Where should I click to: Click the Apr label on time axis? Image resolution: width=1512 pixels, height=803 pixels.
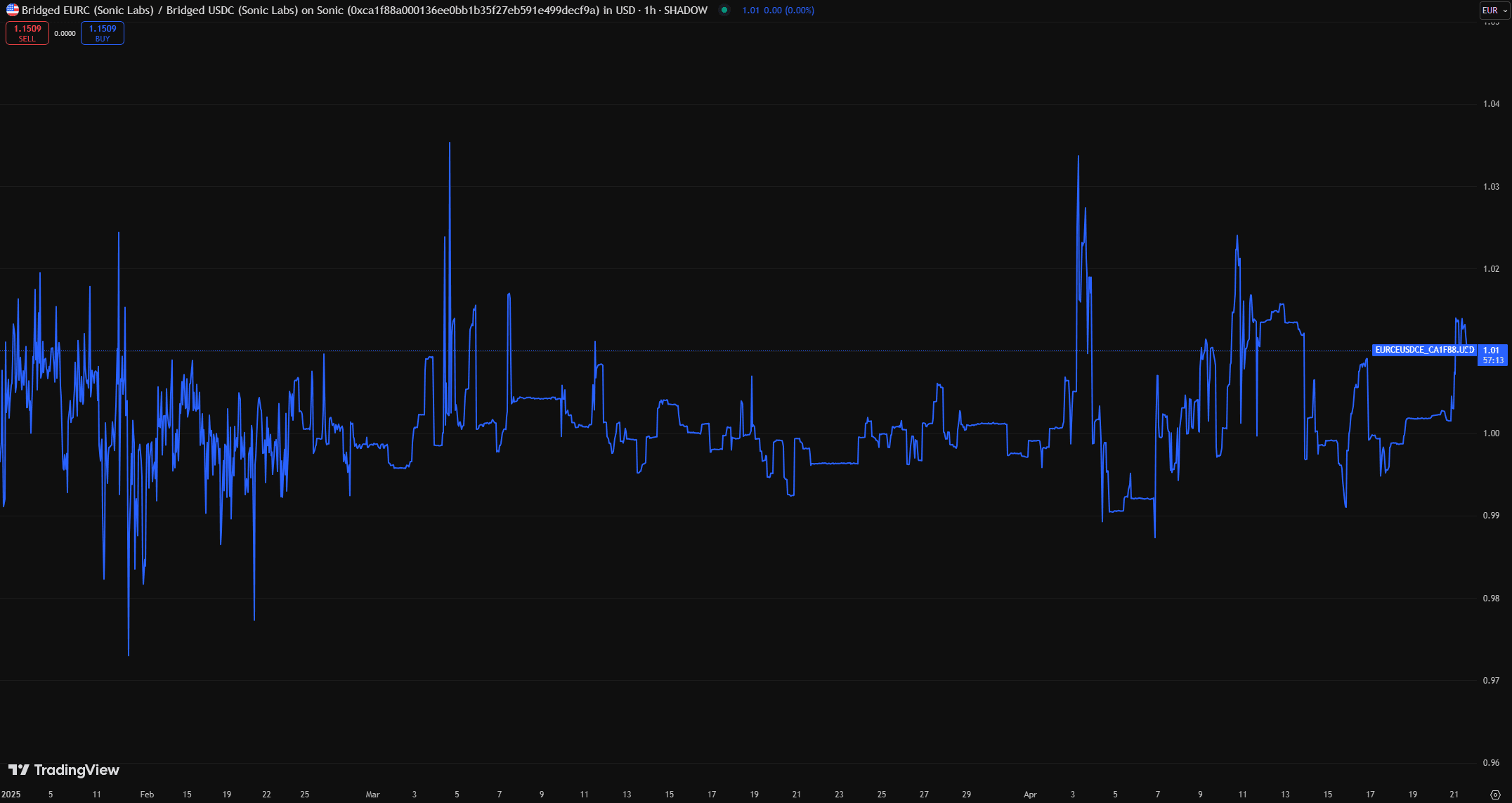pos(1030,795)
